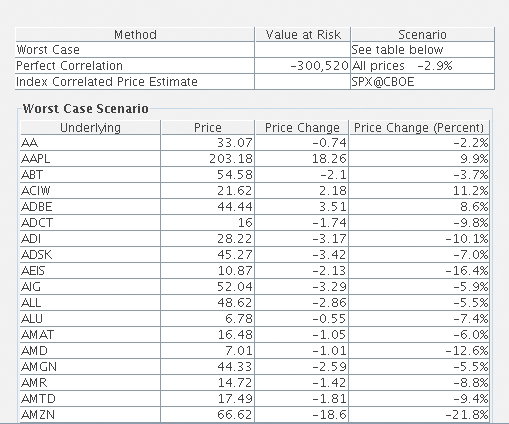The height and width of the screenshot is (424, 509).
Task: Click the SPX@CBOE scenario cell
Action: tap(422, 82)
